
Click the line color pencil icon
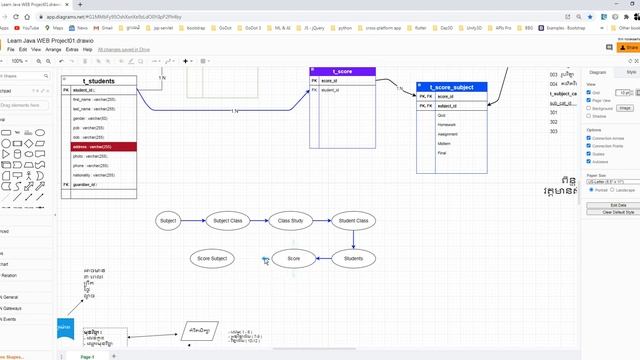131,61
